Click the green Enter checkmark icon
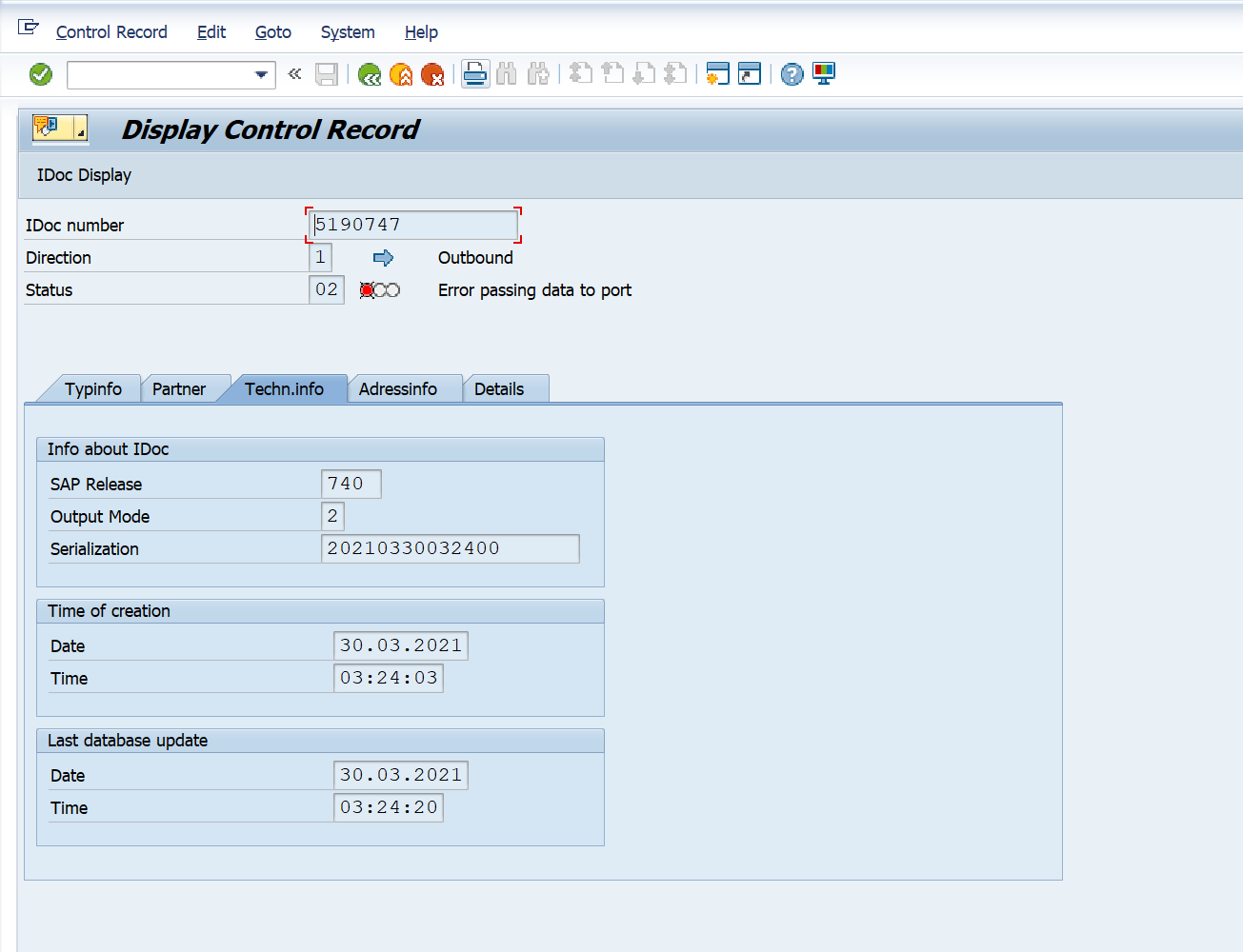This screenshot has width=1243, height=952. tap(41, 74)
